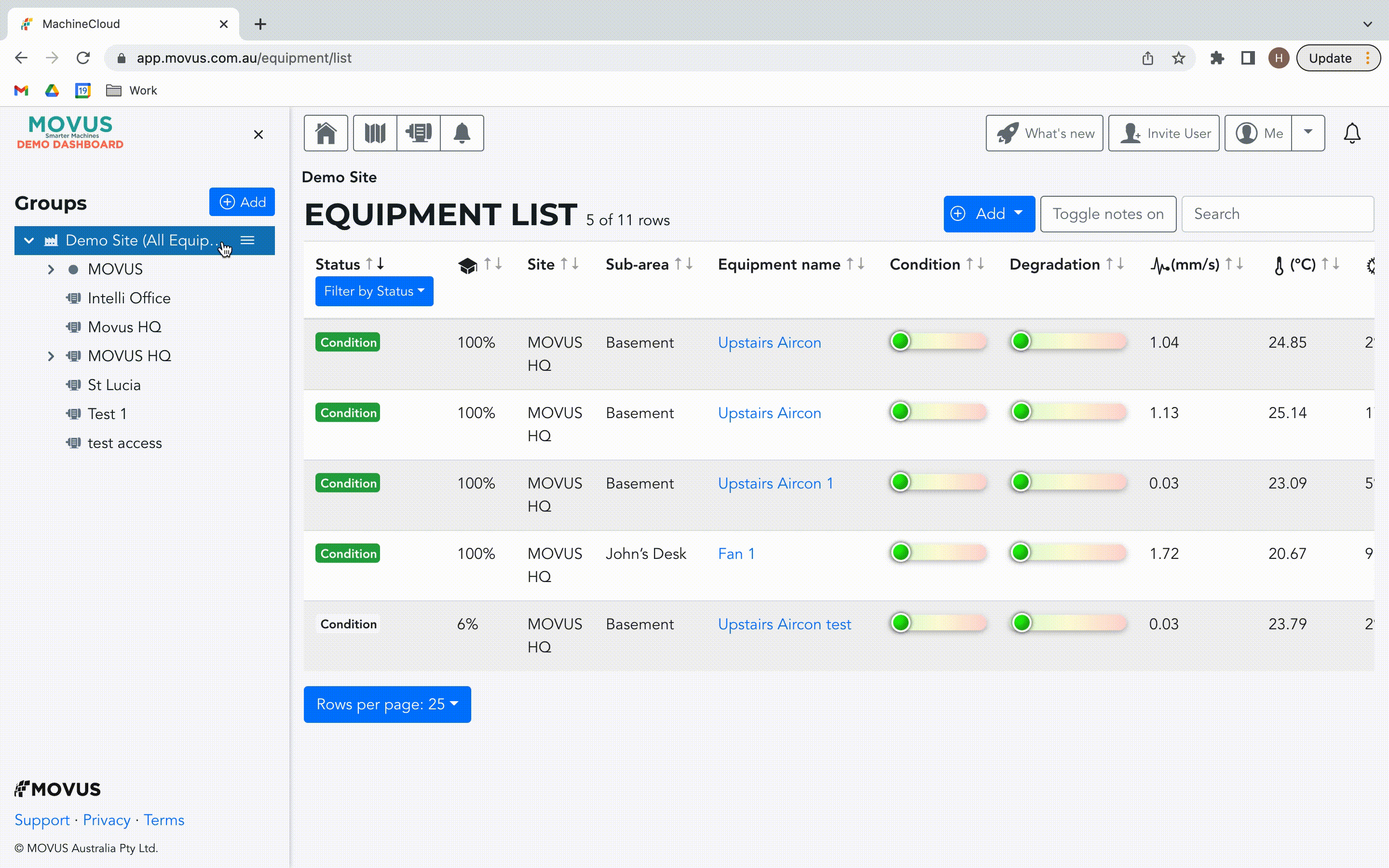Open Fan 1 equipment link
This screenshot has width=1389, height=868.
pos(736,554)
